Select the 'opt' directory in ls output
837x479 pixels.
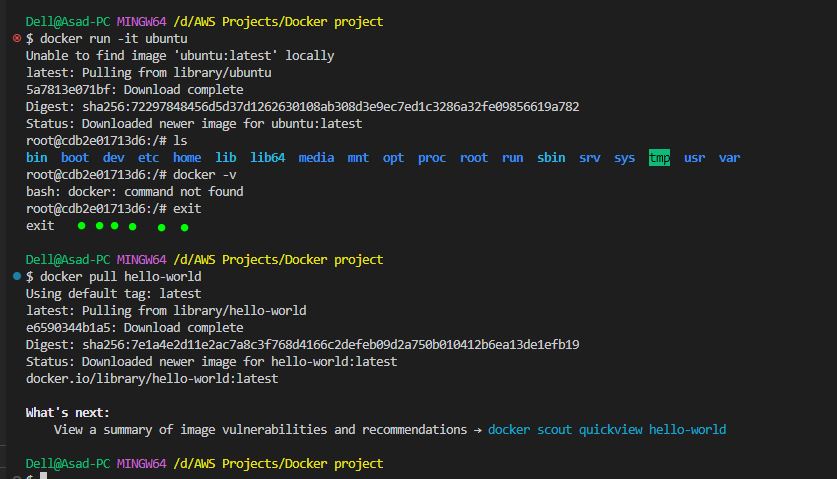(393, 158)
